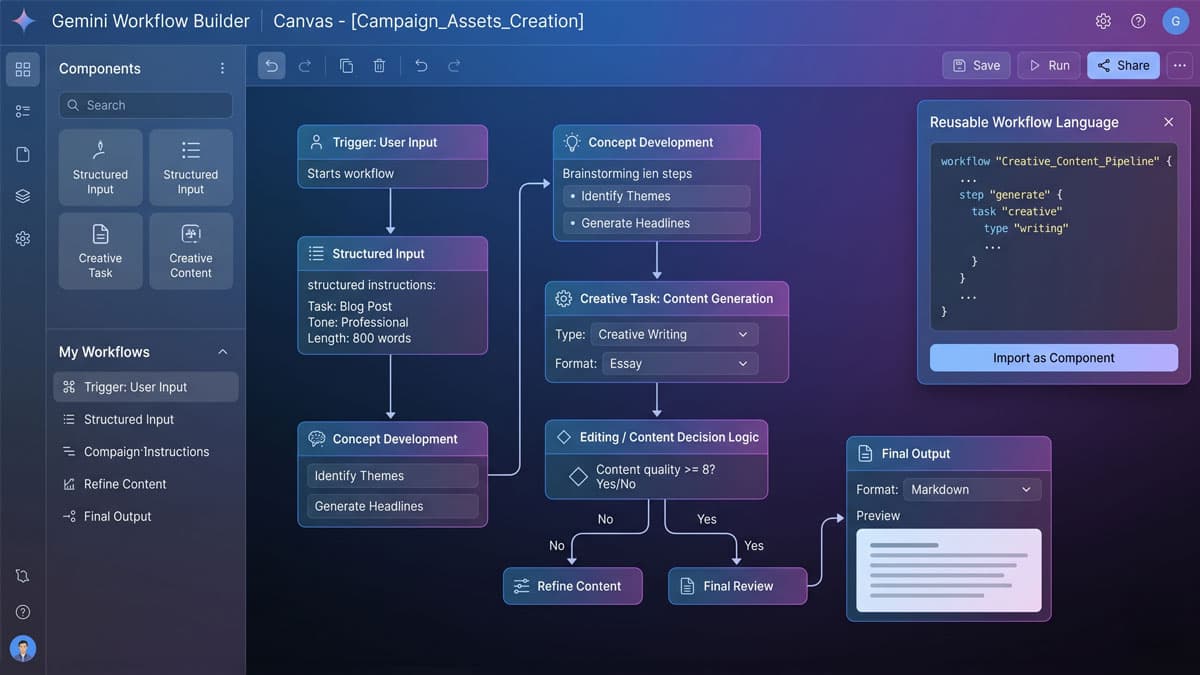Click the workflow "Creative_Content_Pipeline" code line
Screen dimensions: 1200x675
click(x=1056, y=161)
